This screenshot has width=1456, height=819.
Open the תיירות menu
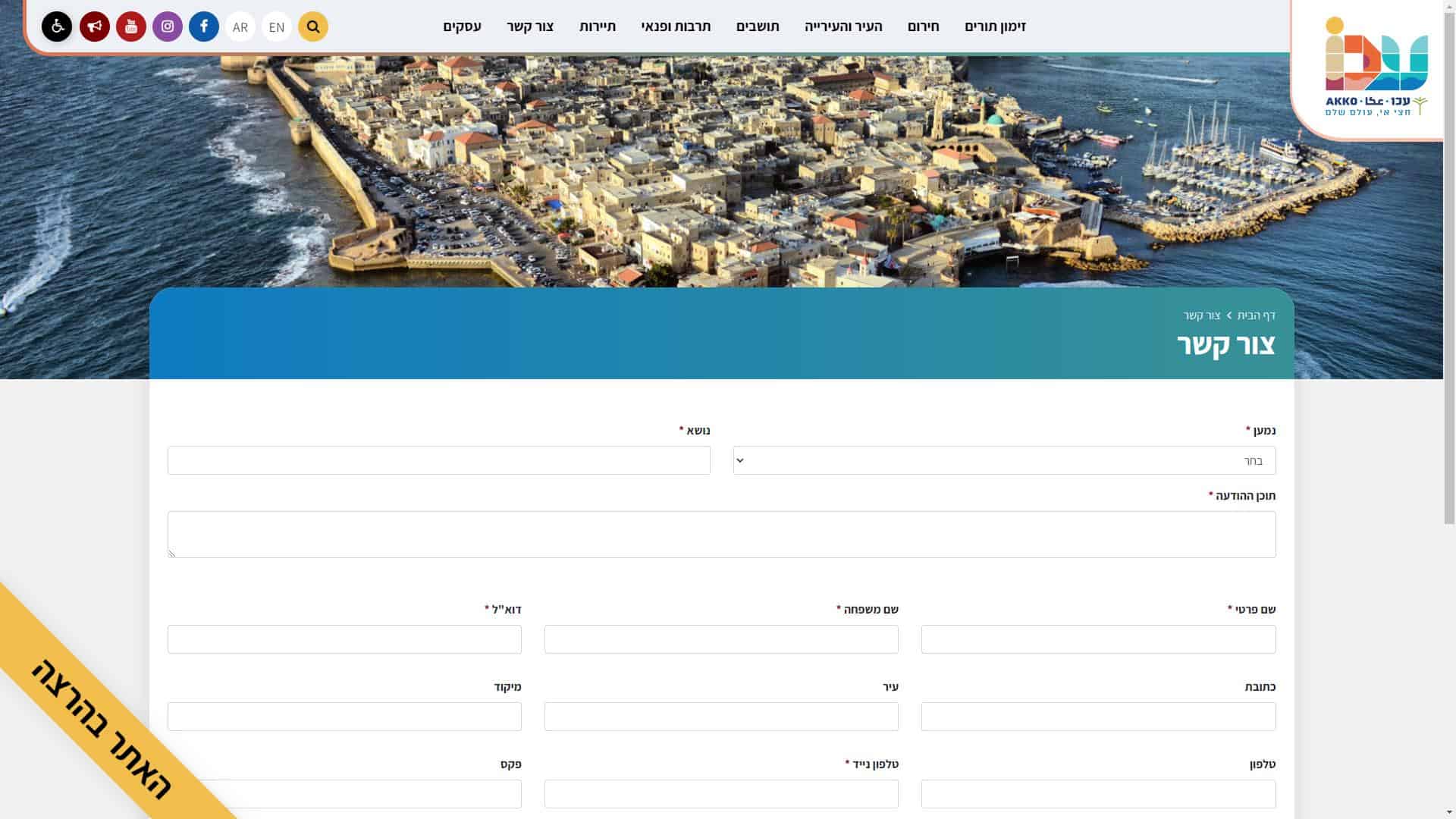[x=598, y=27]
